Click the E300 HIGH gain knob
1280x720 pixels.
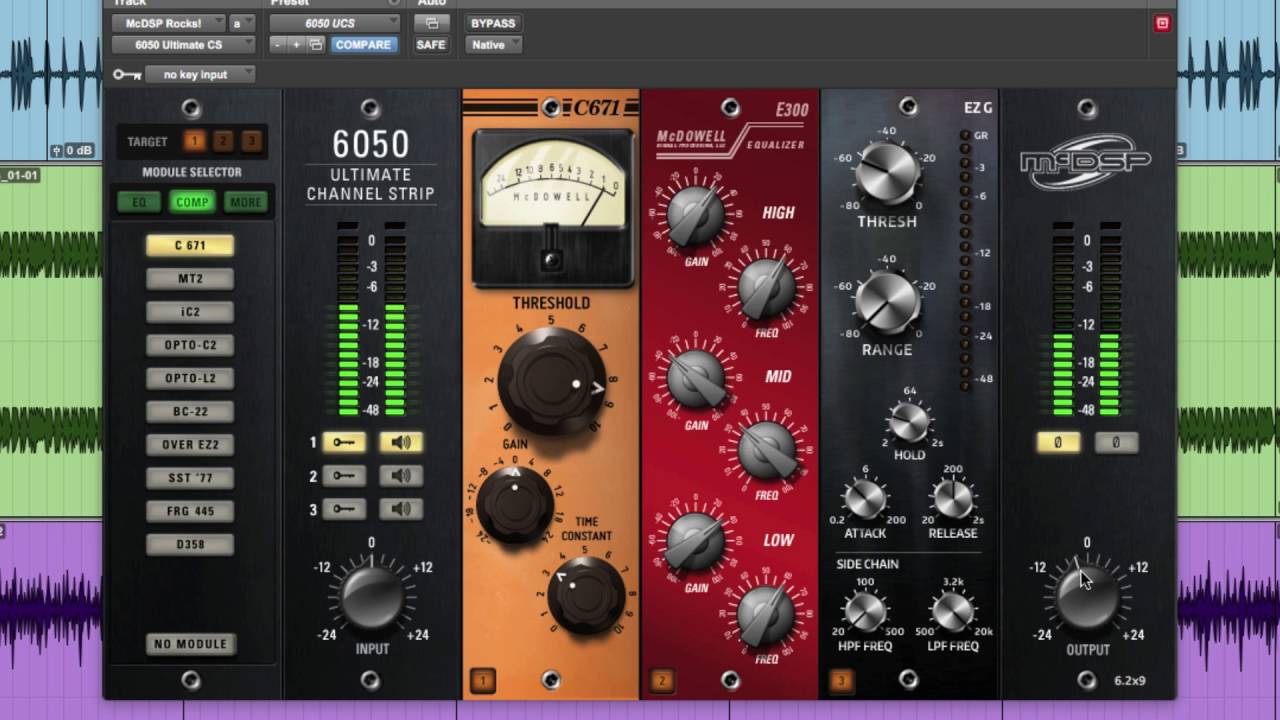pyautogui.click(x=695, y=216)
